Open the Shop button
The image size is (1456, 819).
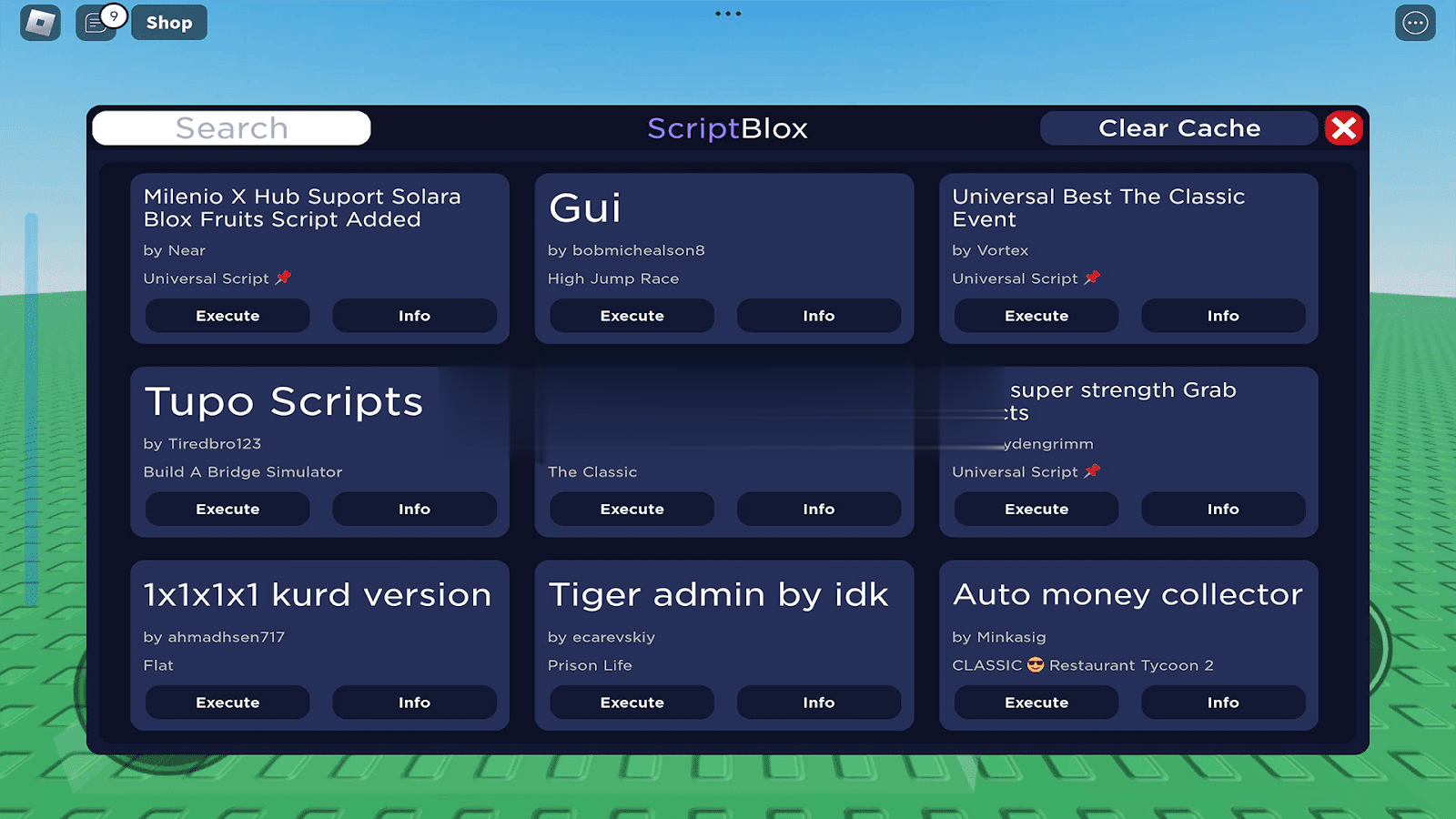pyautogui.click(x=169, y=23)
